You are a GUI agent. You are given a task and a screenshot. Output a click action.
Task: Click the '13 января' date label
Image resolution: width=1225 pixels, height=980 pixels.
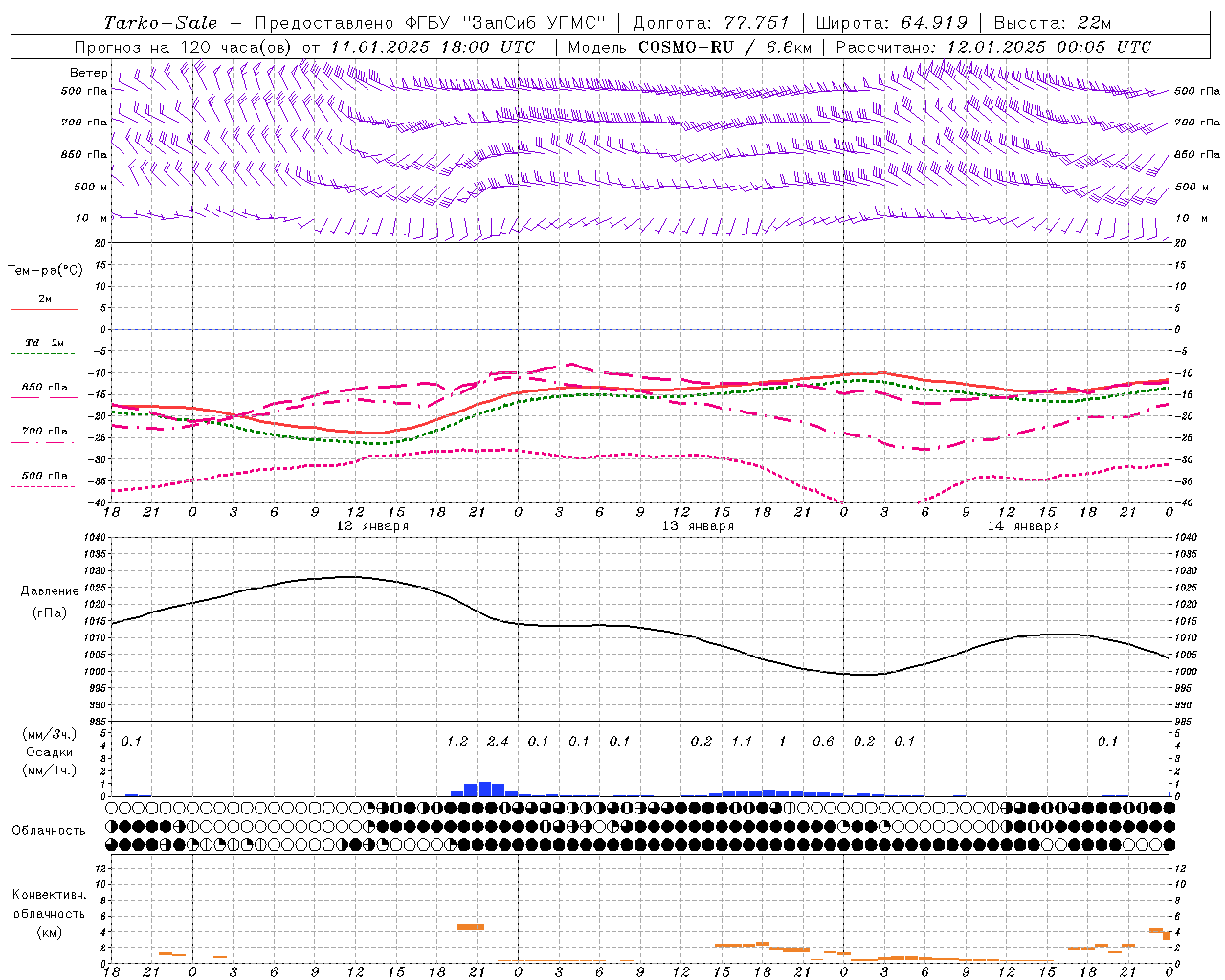pos(698,526)
